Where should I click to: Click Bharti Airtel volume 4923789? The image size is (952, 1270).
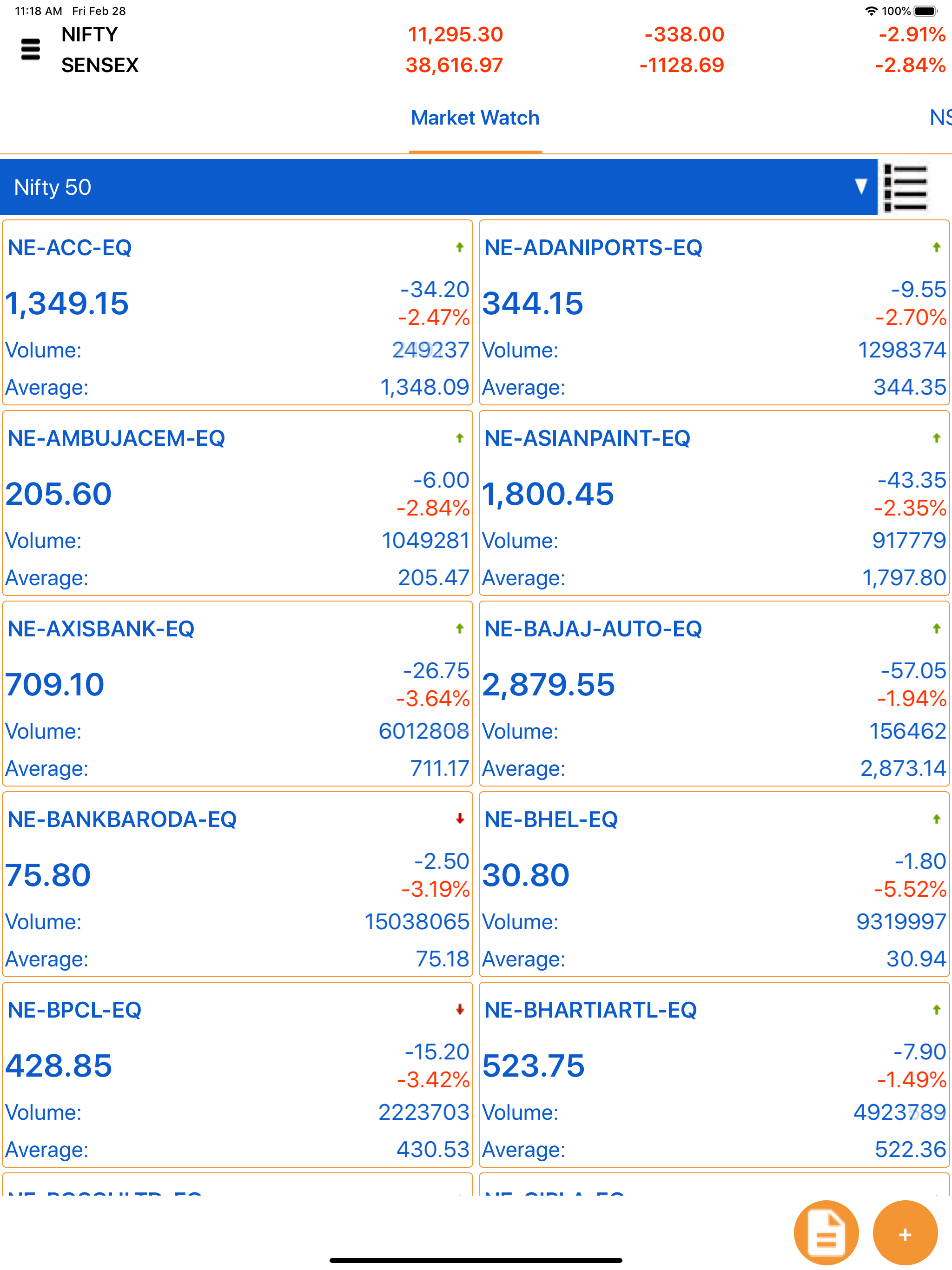pyautogui.click(x=900, y=1112)
